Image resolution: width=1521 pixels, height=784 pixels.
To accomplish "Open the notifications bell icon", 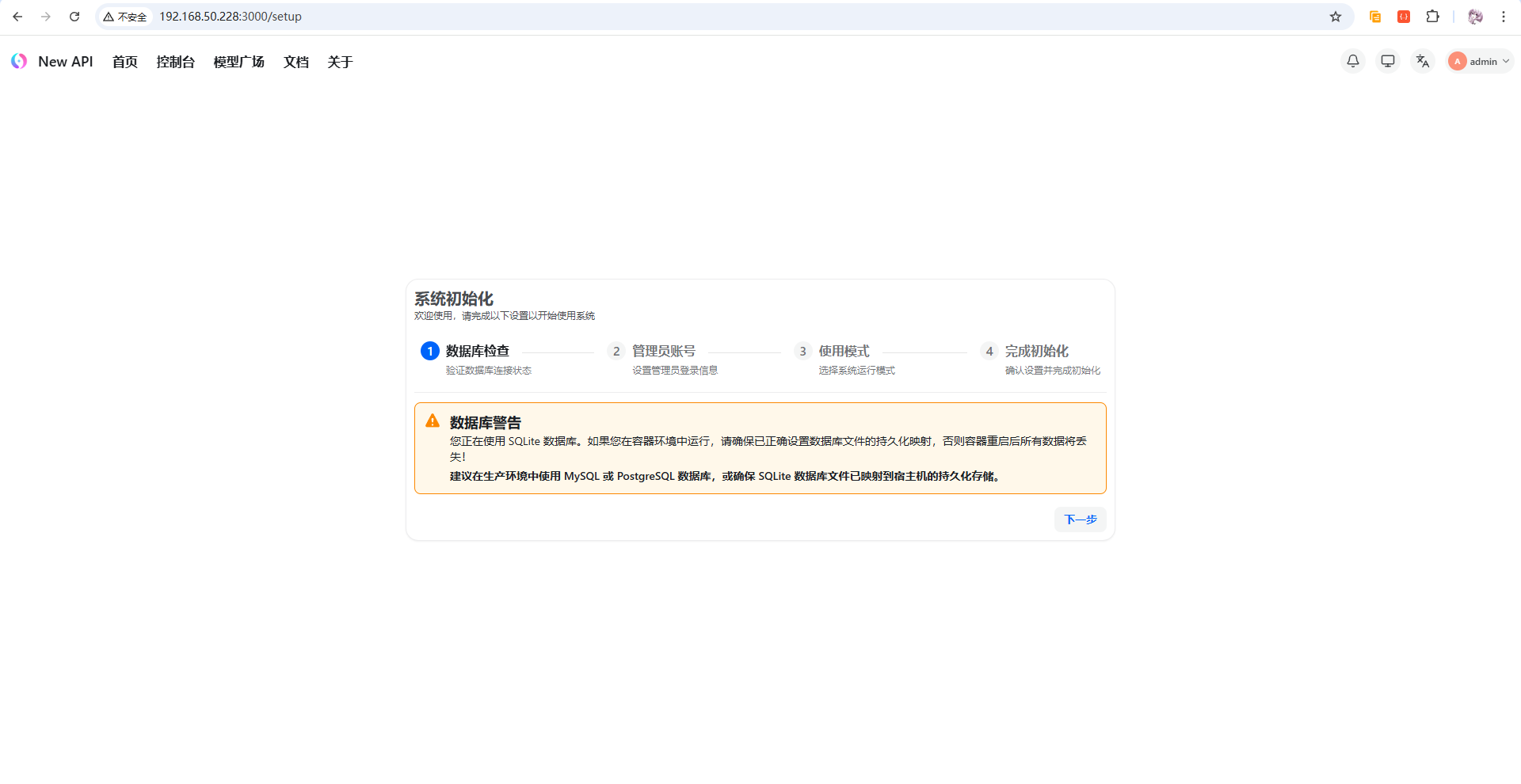I will tap(1353, 61).
